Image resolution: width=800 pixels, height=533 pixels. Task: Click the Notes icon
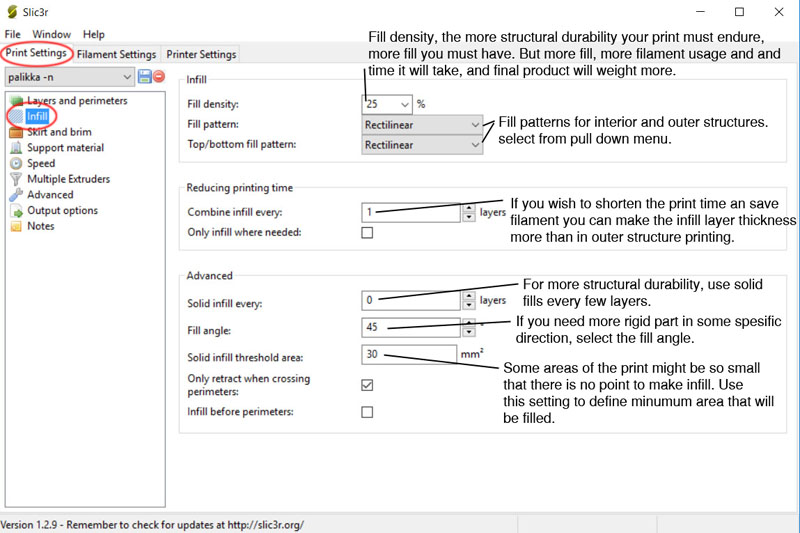pos(16,226)
